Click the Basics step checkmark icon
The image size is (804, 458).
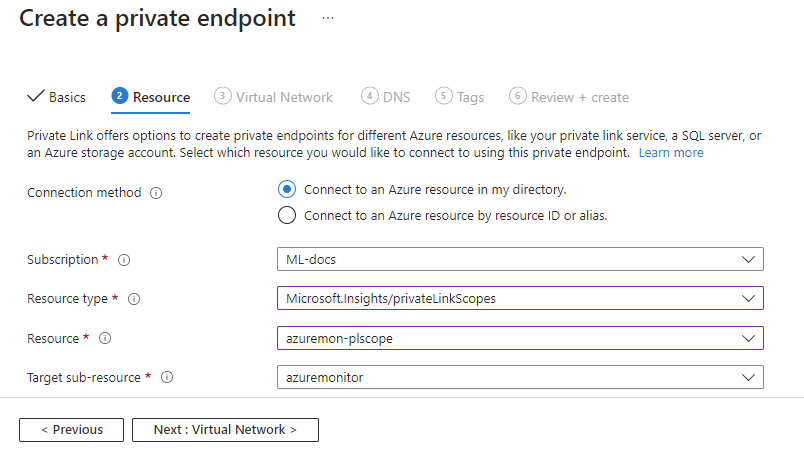tap(36, 97)
